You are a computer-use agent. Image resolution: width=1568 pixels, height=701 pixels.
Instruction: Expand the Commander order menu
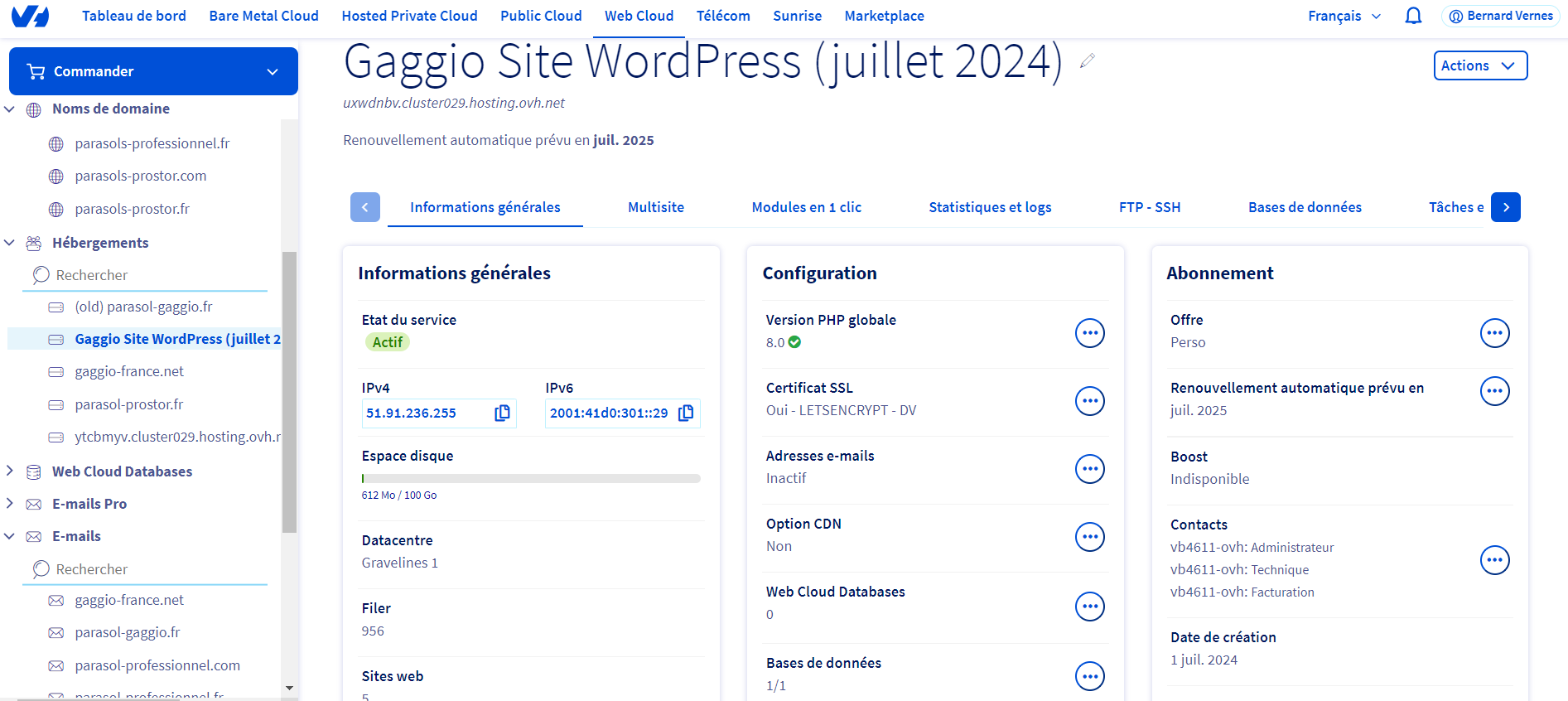click(153, 71)
